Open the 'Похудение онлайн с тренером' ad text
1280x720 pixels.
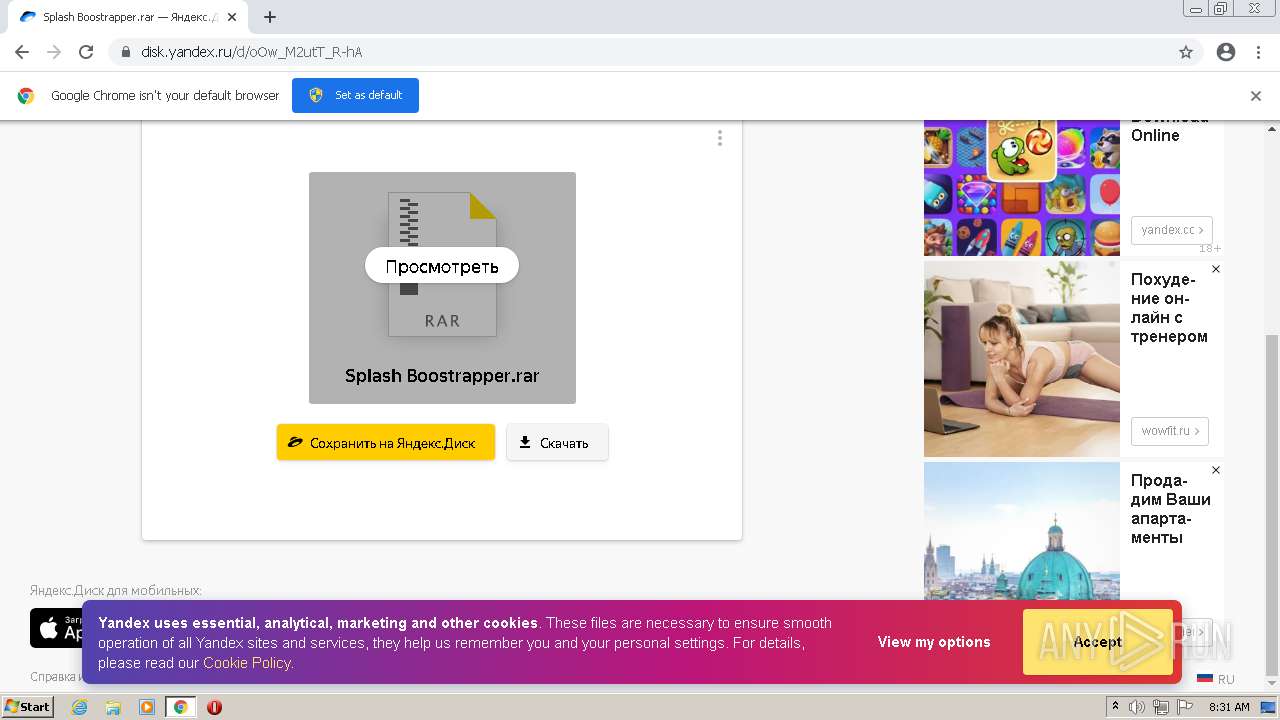click(x=1169, y=308)
